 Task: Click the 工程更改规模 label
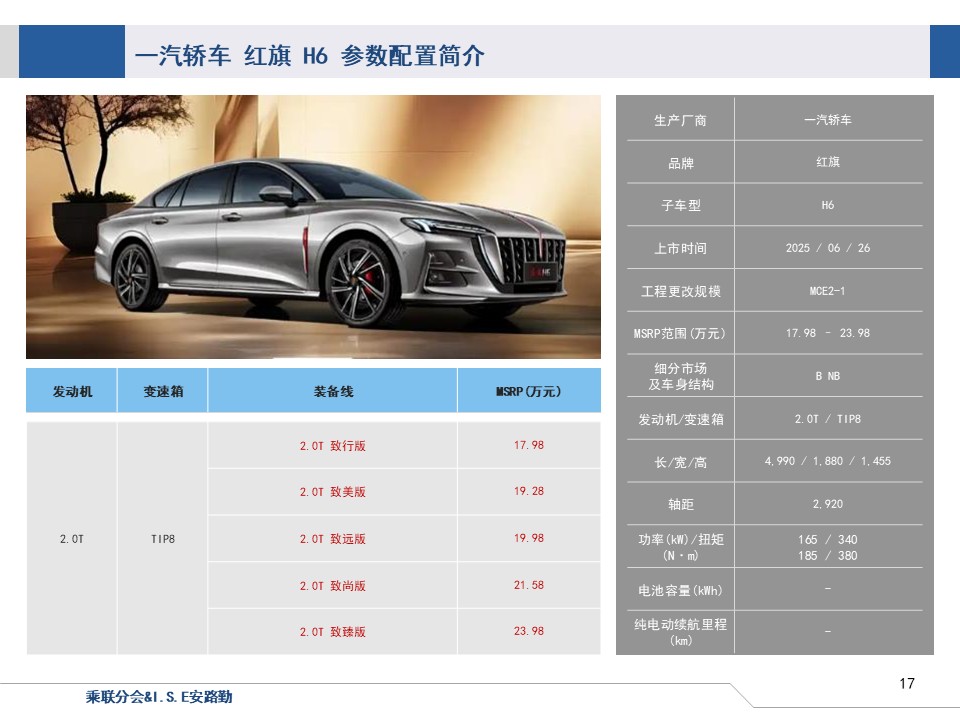(680, 291)
